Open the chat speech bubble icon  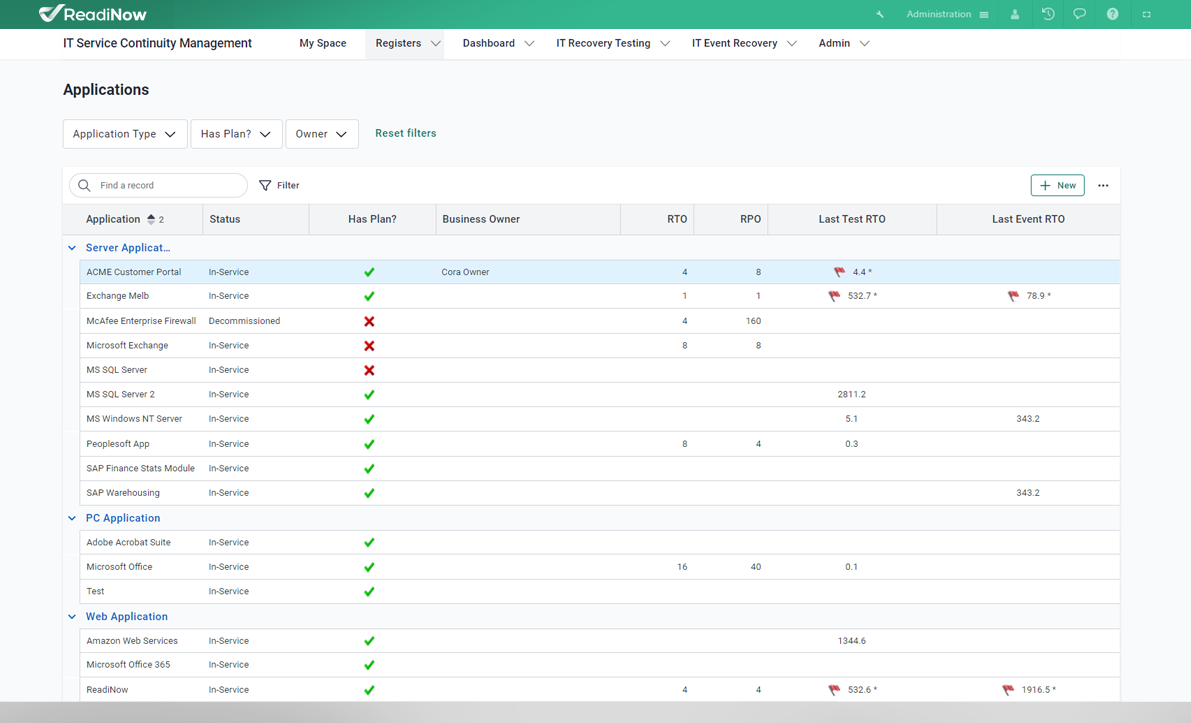1079,14
